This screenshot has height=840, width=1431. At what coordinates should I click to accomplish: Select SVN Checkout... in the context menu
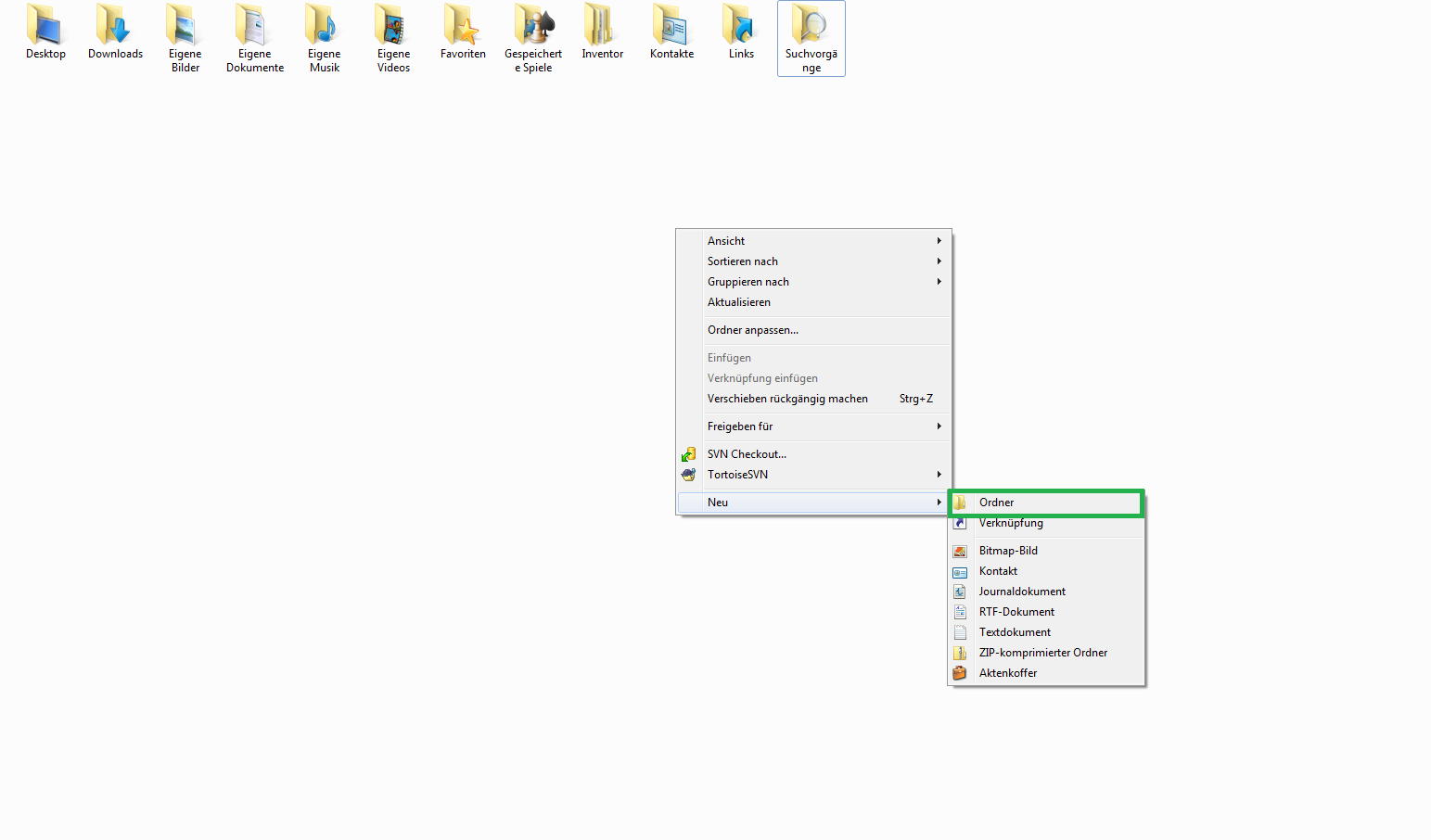click(747, 454)
